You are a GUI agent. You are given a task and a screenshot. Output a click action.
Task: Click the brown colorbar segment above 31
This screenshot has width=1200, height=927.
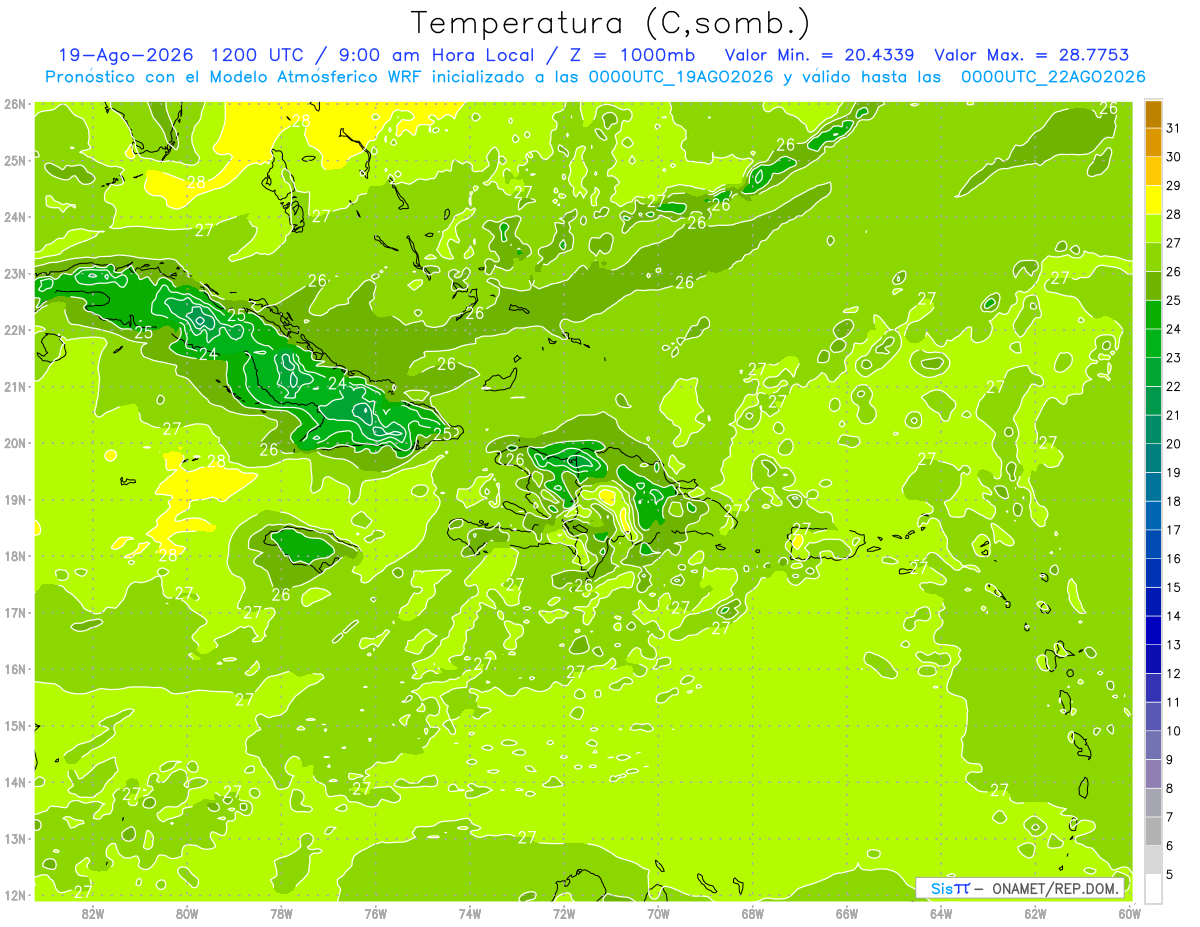1153,114
